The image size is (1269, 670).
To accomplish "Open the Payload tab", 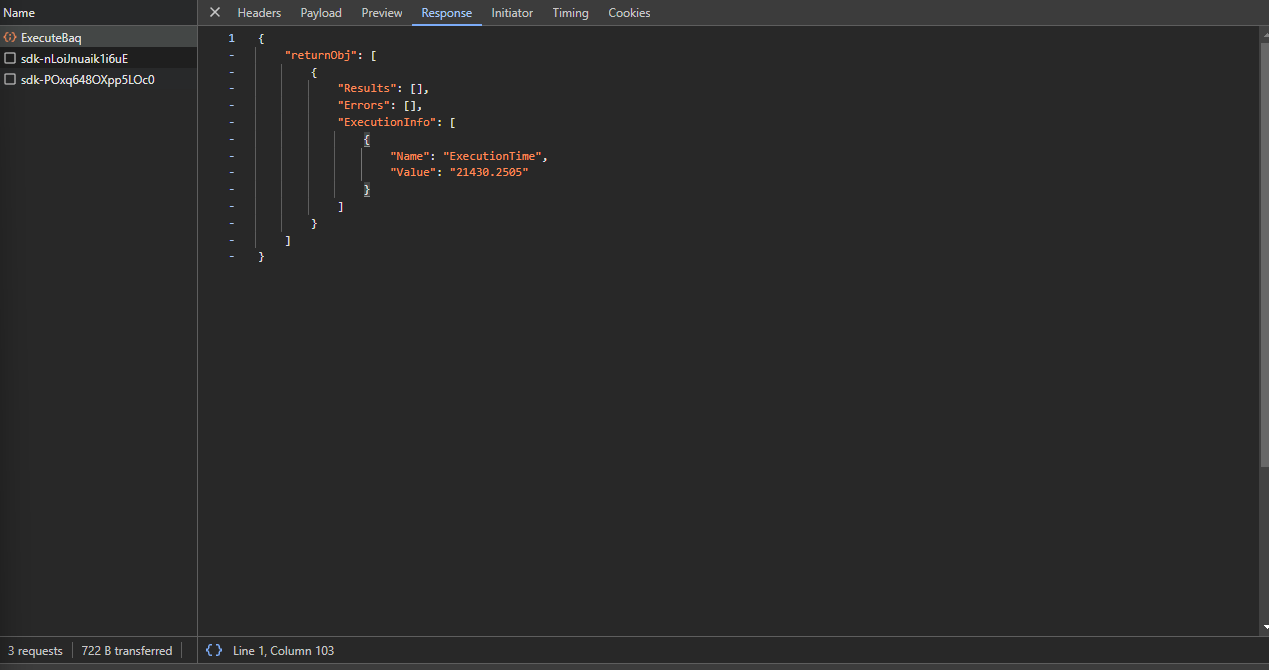I will [321, 13].
